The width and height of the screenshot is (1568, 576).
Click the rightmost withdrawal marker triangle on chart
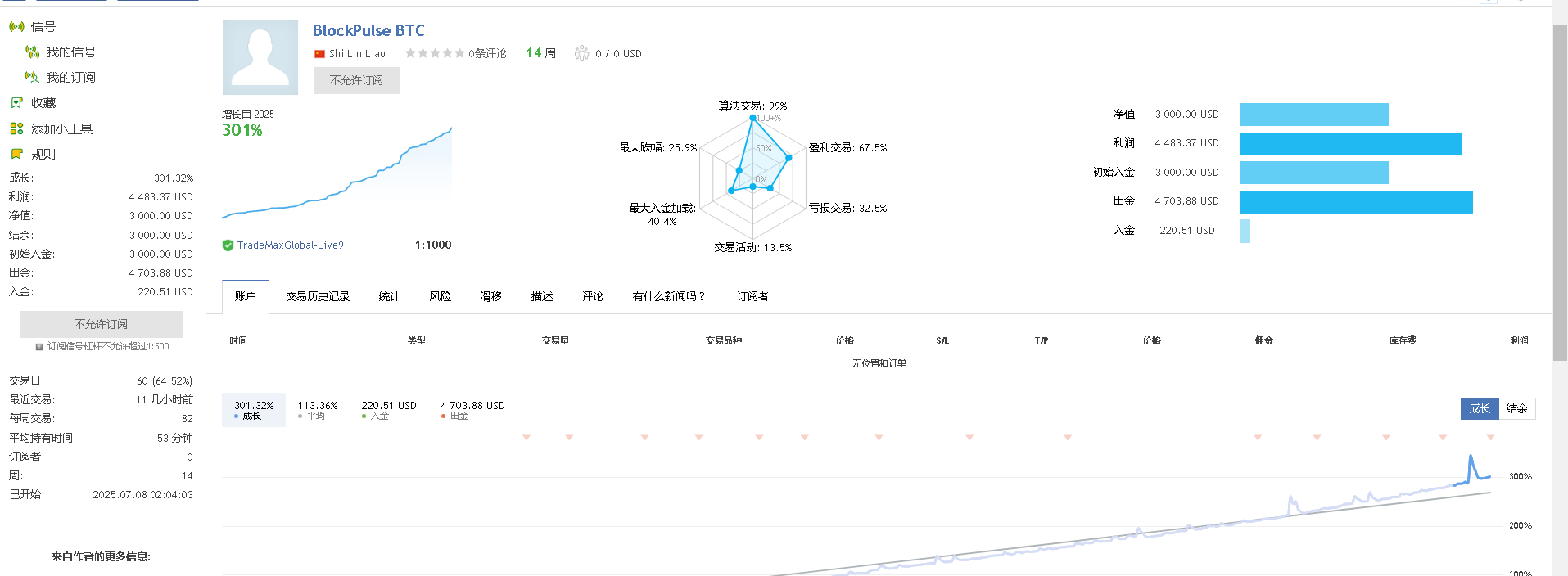click(x=1490, y=438)
